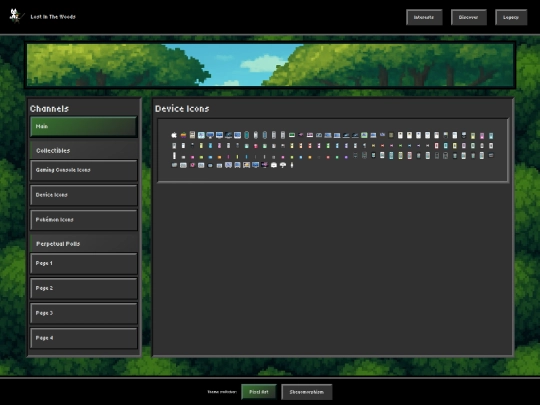Open the Discover page
This screenshot has width=540, height=405.
tap(468, 17)
